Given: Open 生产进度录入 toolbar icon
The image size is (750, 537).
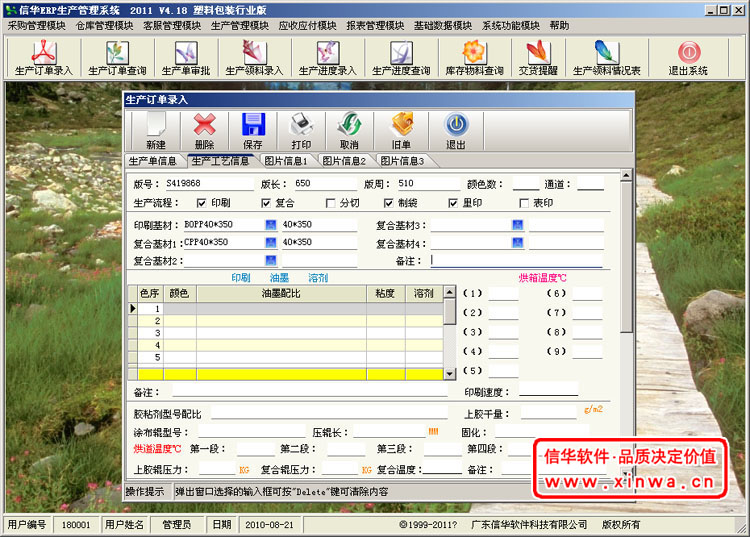Looking at the screenshot, I should pyautogui.click(x=328, y=58).
